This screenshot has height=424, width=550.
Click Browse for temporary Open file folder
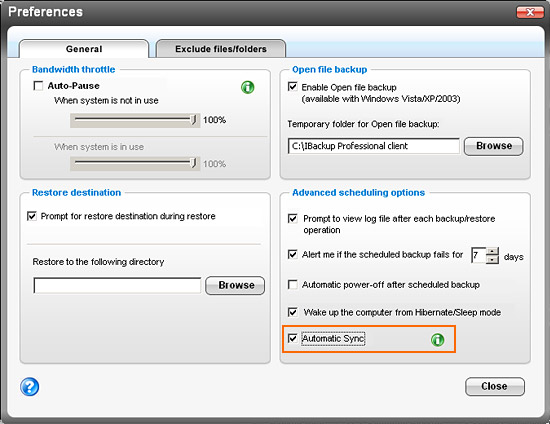point(494,146)
